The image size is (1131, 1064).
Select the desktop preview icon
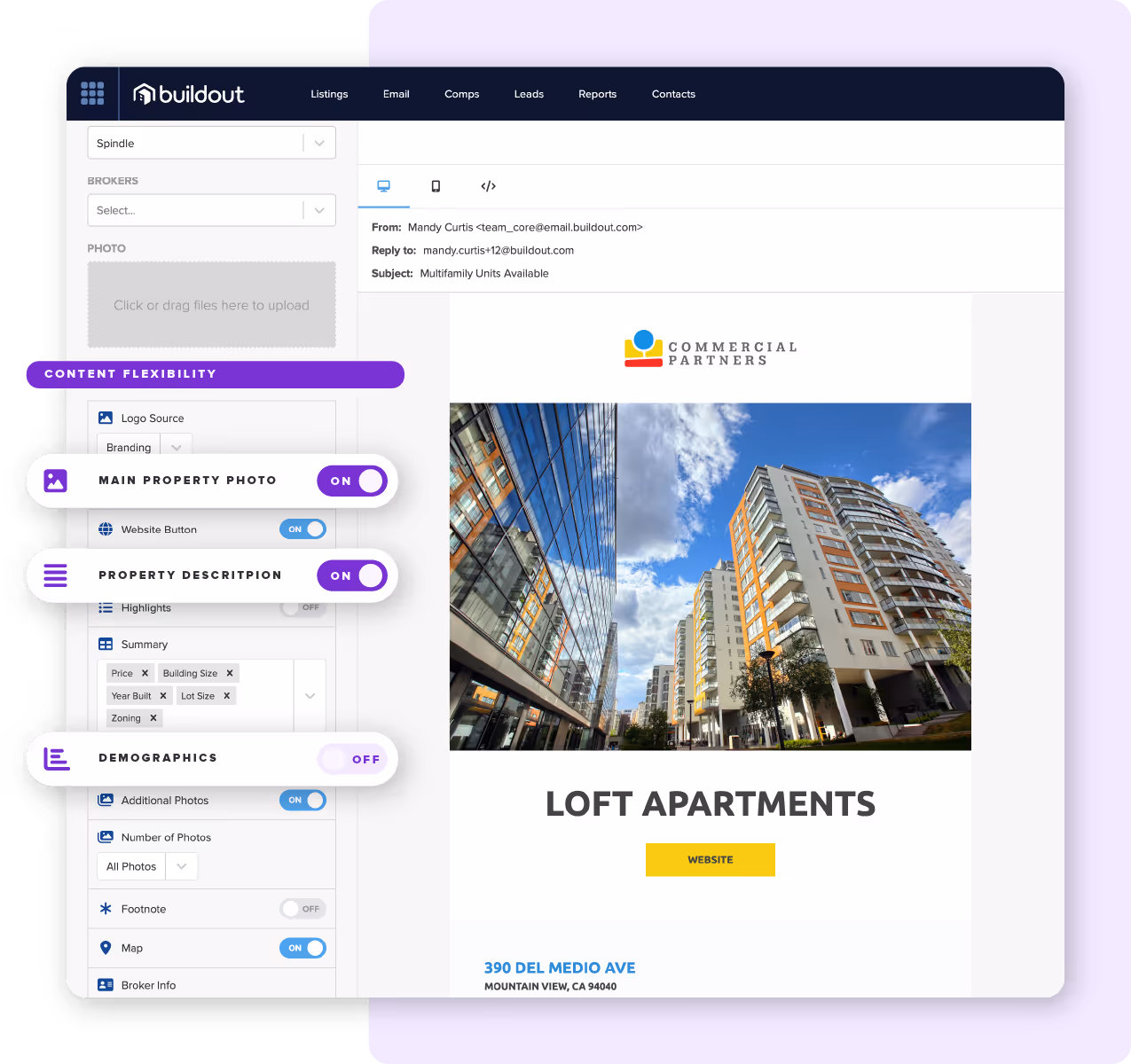point(383,185)
